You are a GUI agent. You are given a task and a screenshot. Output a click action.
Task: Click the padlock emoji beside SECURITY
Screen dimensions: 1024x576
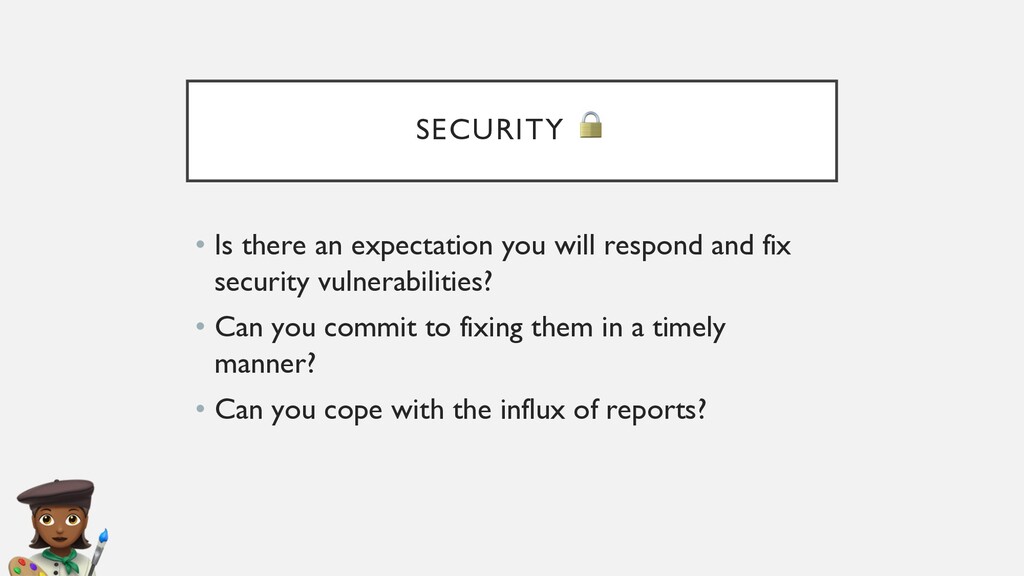click(x=591, y=125)
